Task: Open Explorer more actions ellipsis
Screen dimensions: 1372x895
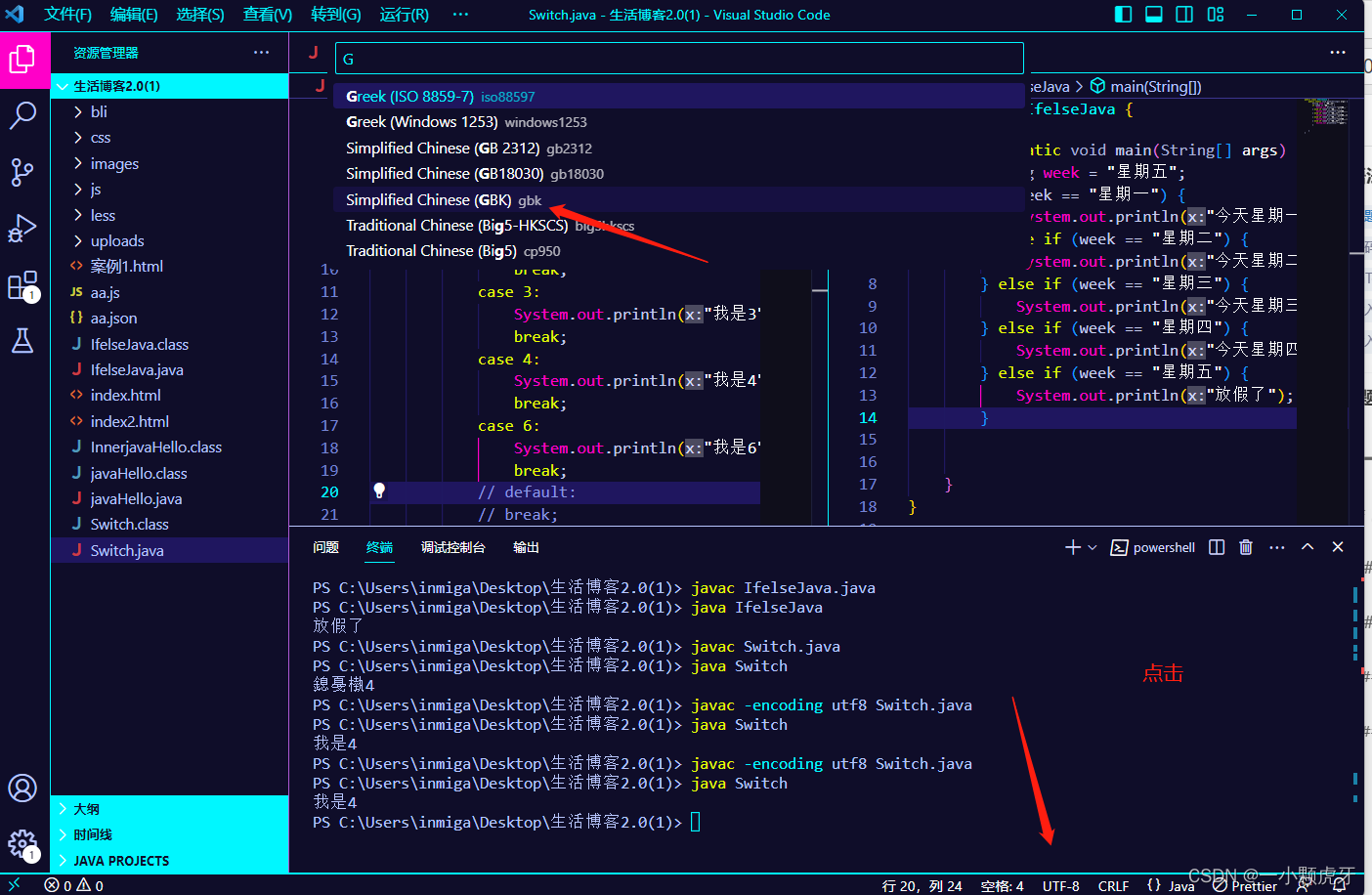Action: coord(261,53)
